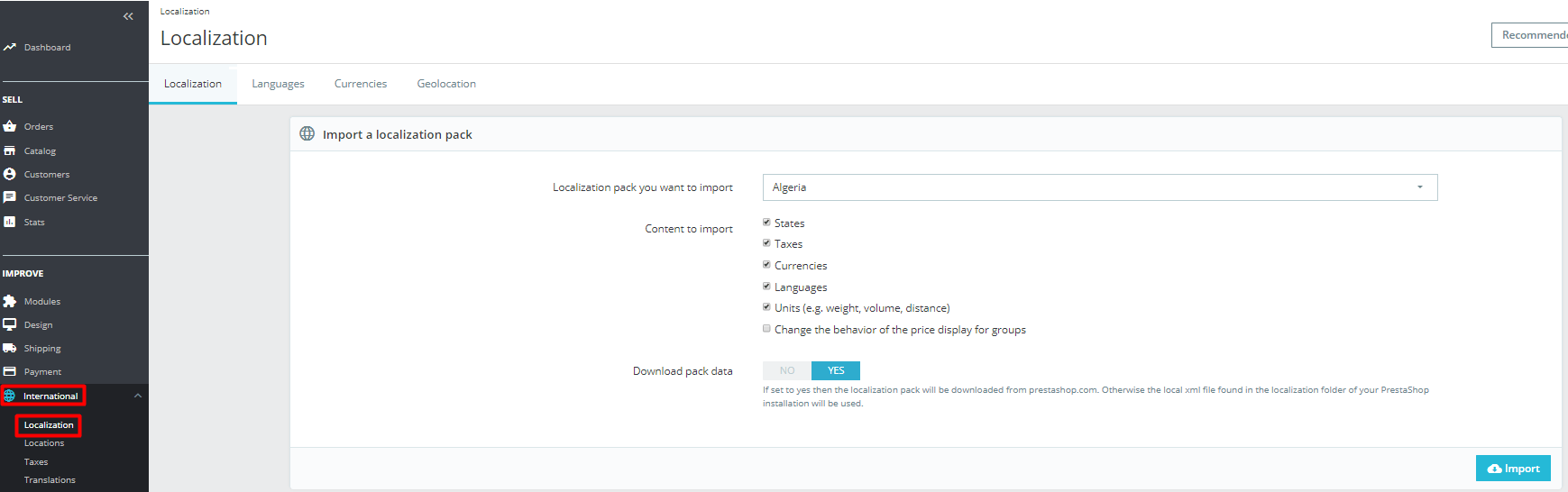This screenshot has height=492, width=1568.
Task: Click the Catalog store icon
Action: click(9, 150)
